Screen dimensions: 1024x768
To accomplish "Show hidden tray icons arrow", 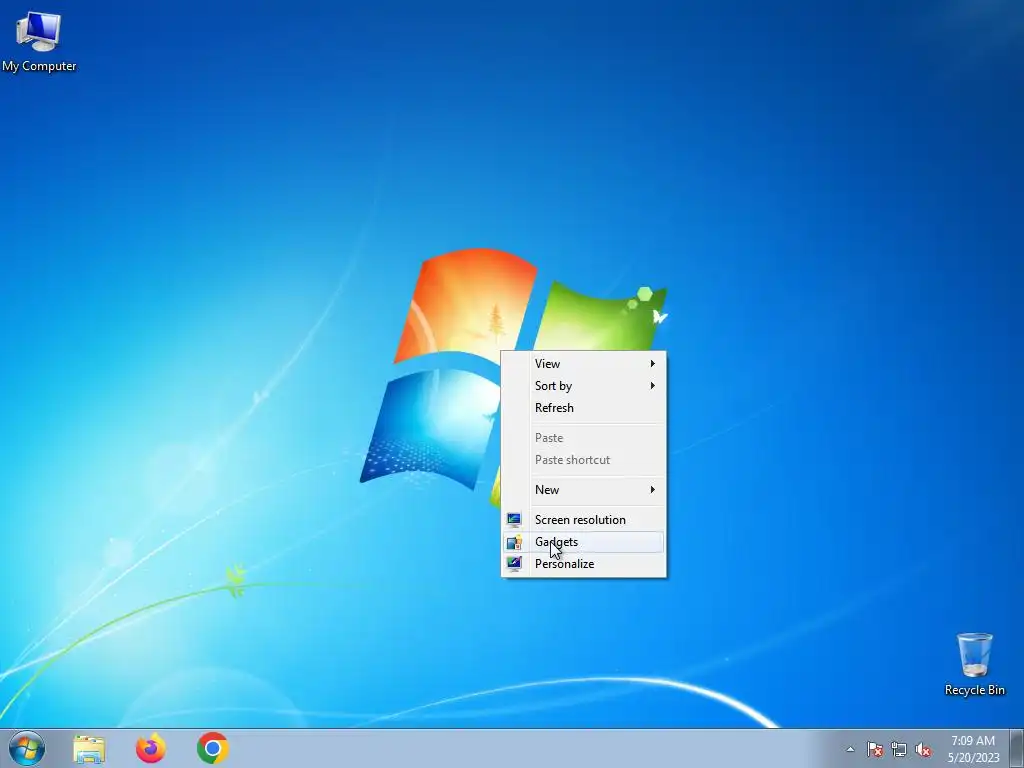I will tap(850, 749).
